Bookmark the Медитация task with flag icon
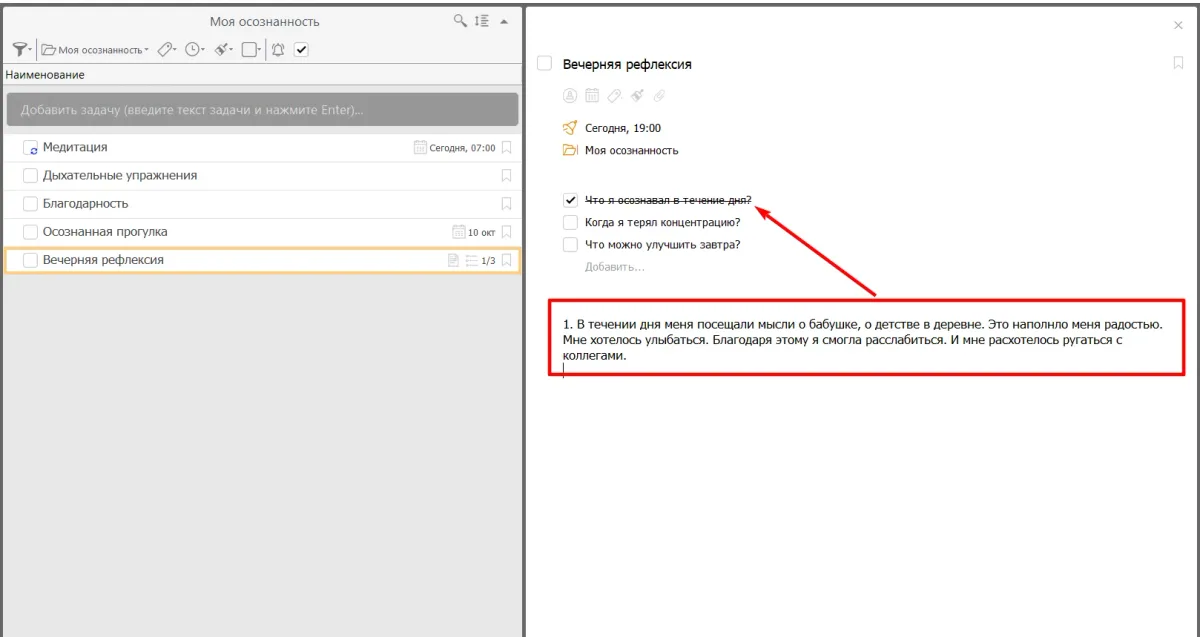1200x637 pixels. 507,148
